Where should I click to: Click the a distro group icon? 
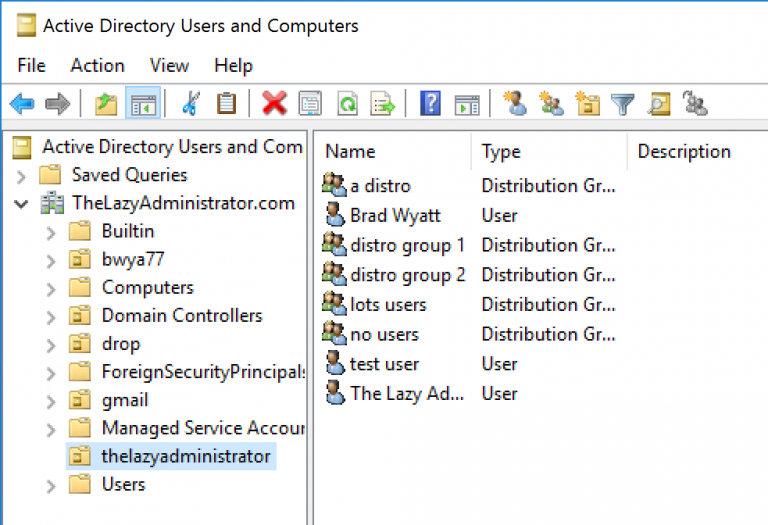pos(334,185)
